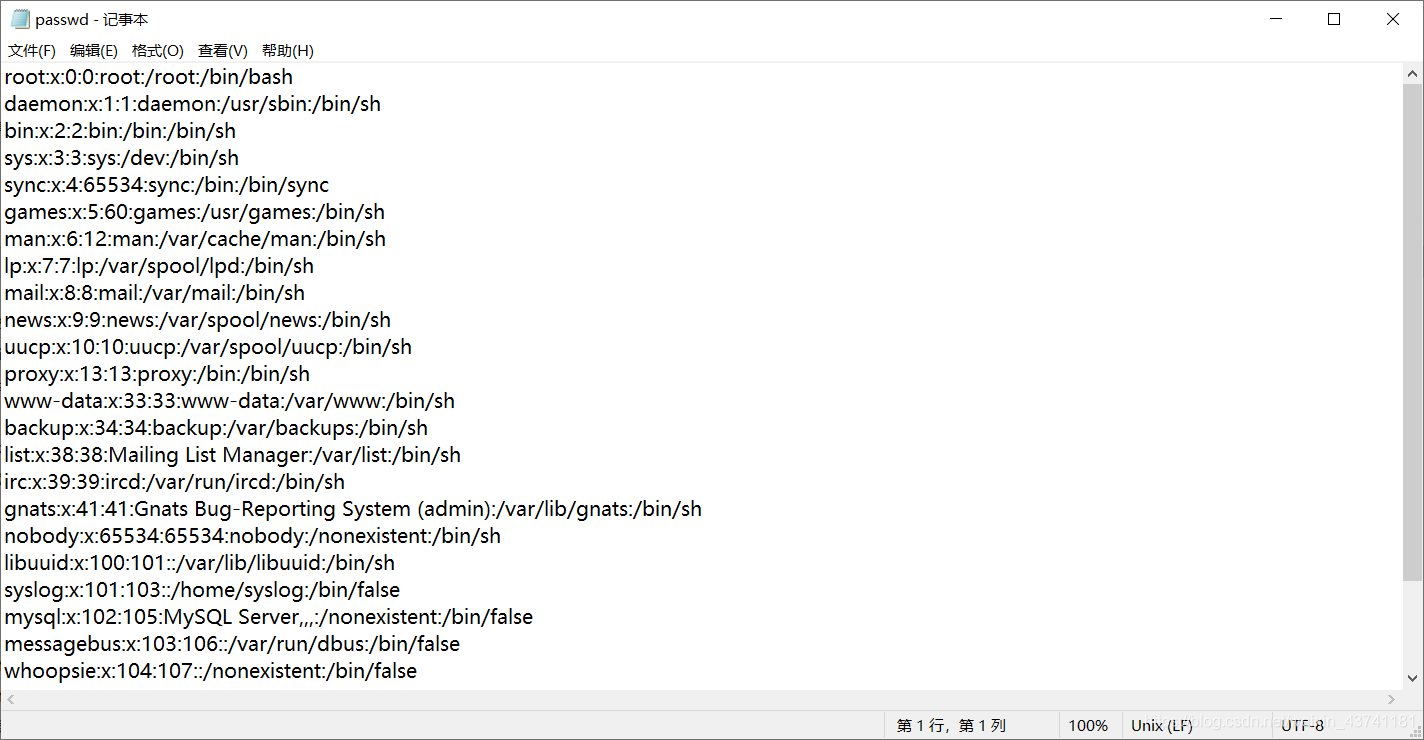
Task: Click the uucp:x:10:10 line
Action: tap(208, 347)
